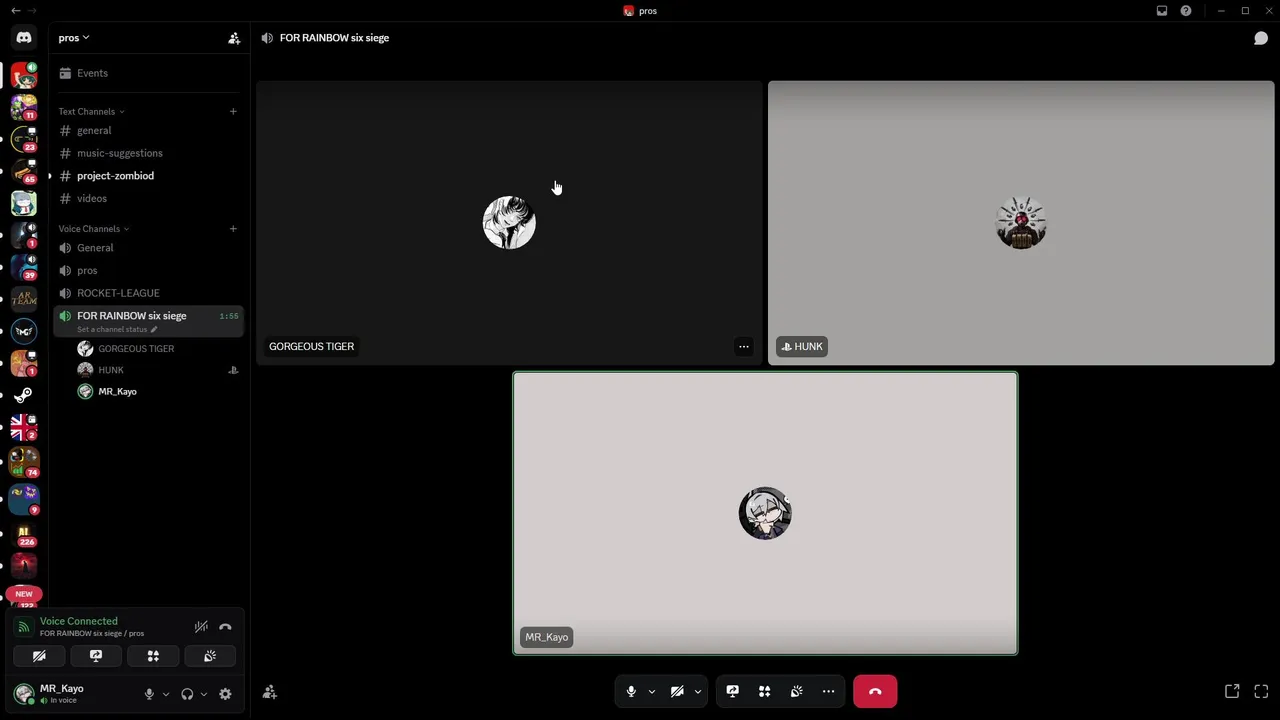Screen dimensions: 1280x720
Task: Disconnect with the red hang-up button
Action: pos(875,691)
